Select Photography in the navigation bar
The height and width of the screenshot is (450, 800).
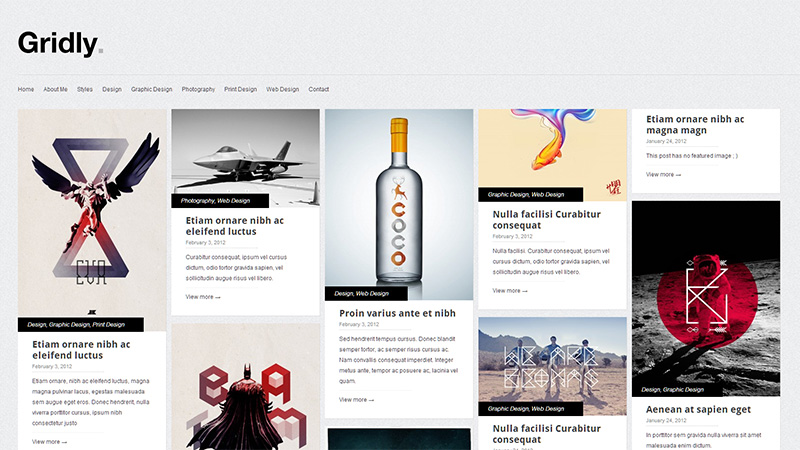(198, 89)
